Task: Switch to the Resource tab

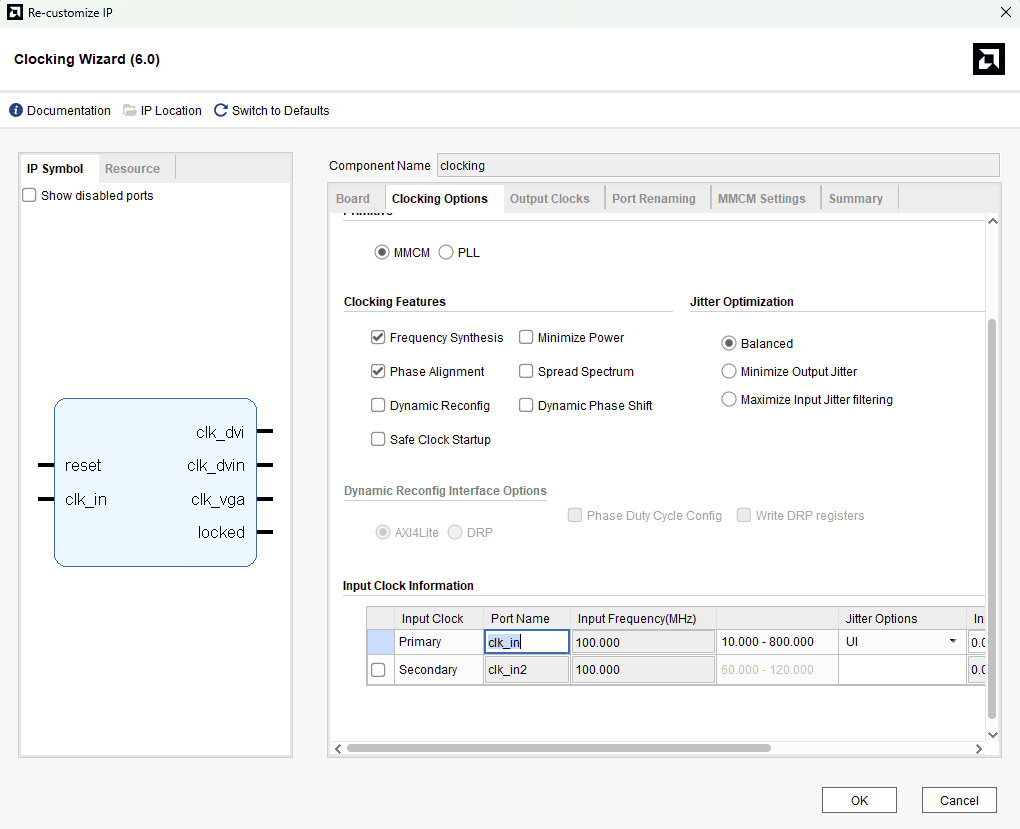Action: pos(132,169)
